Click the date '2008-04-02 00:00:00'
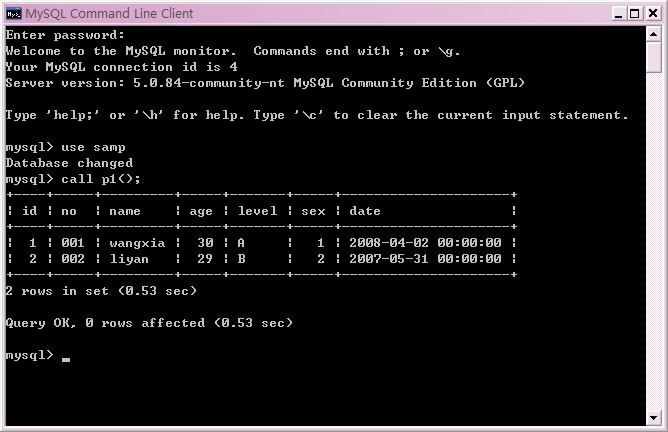The height and width of the screenshot is (432, 668). 426,243
